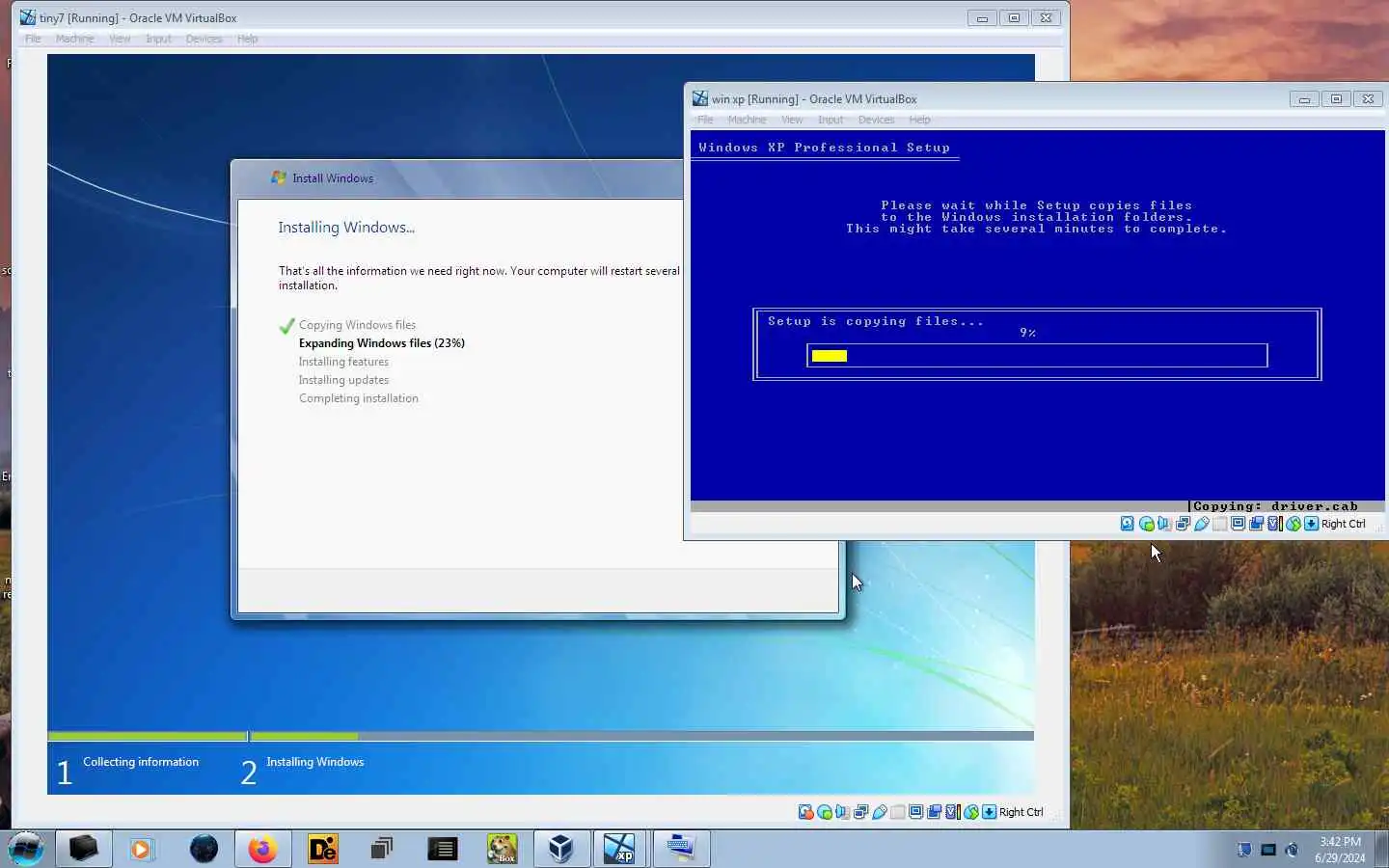Viewport: 1389px width, 868px height.
Task: Open View menu in win xp window
Action: (792, 120)
